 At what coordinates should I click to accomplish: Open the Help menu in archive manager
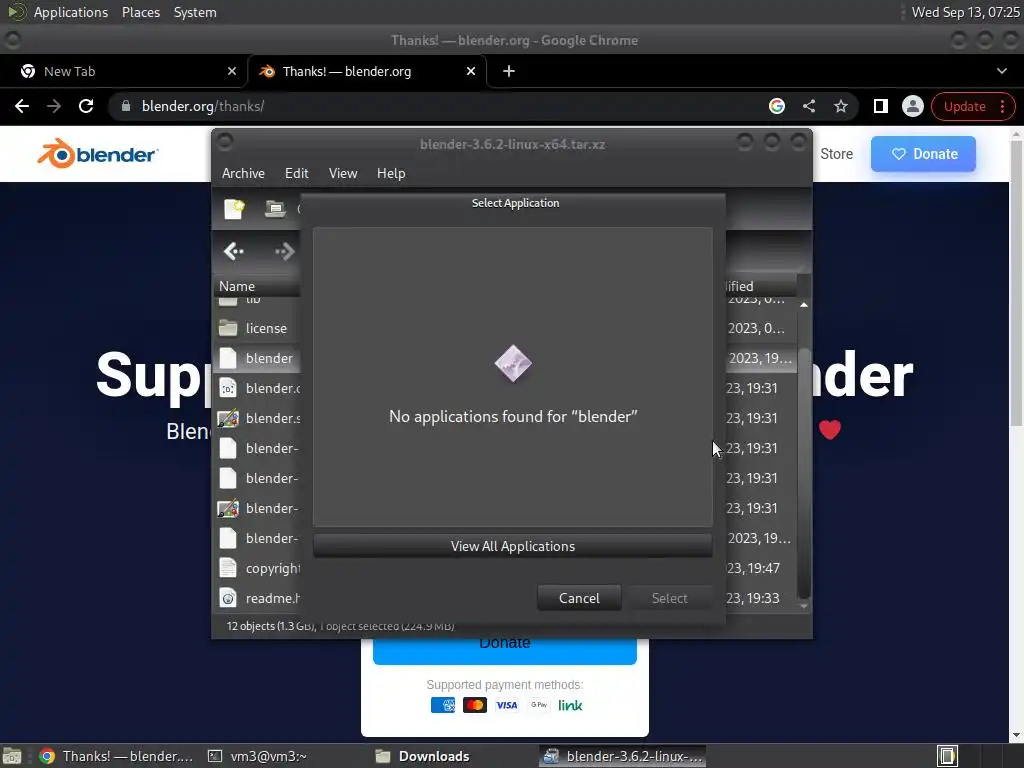391,173
